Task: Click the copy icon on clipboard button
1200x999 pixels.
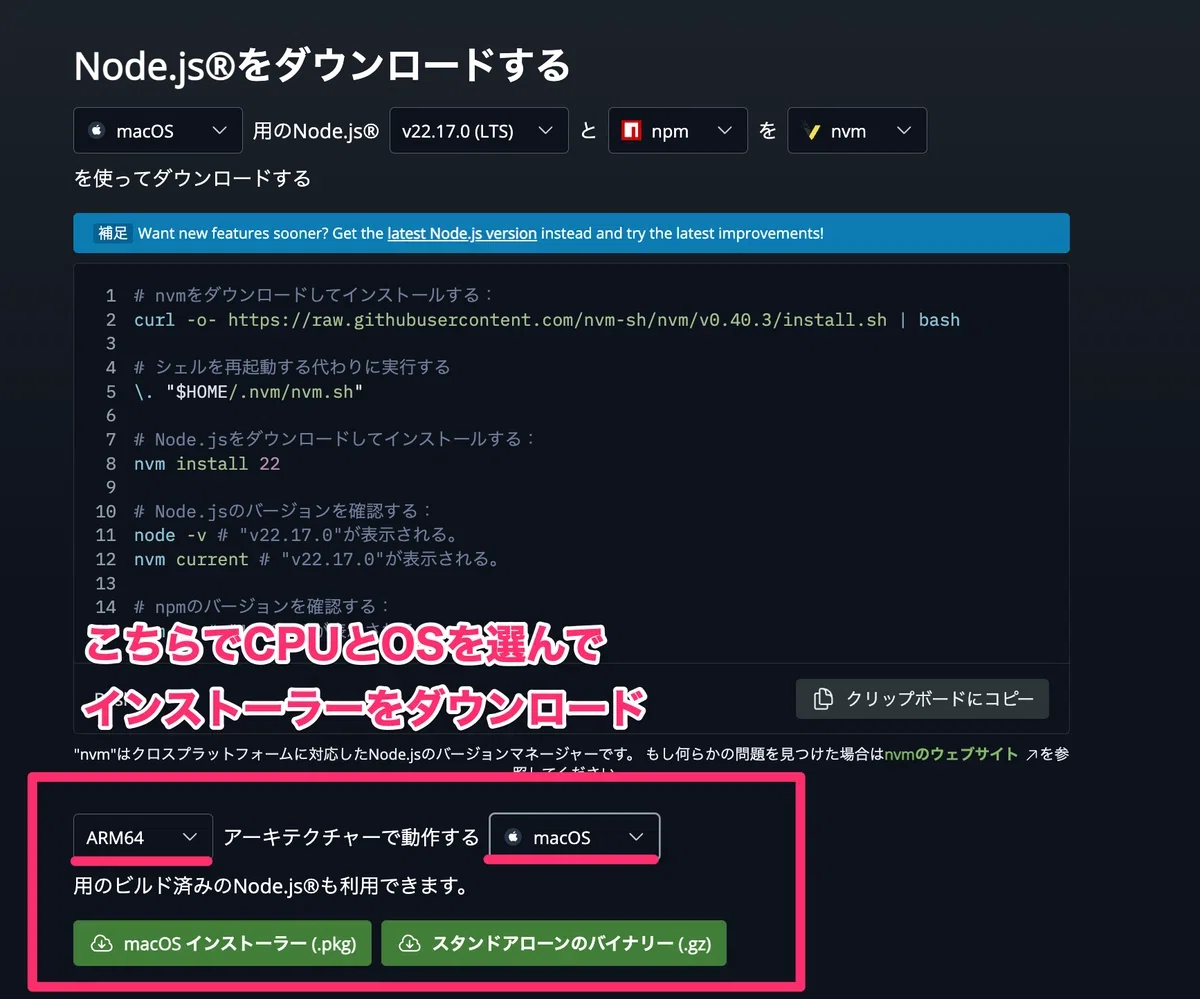Action: (823, 698)
